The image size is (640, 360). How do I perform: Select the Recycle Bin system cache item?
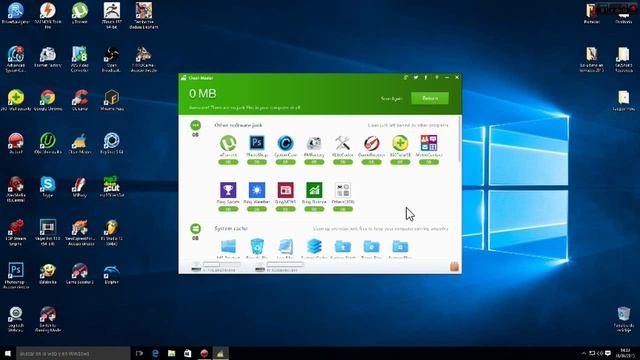click(257, 247)
